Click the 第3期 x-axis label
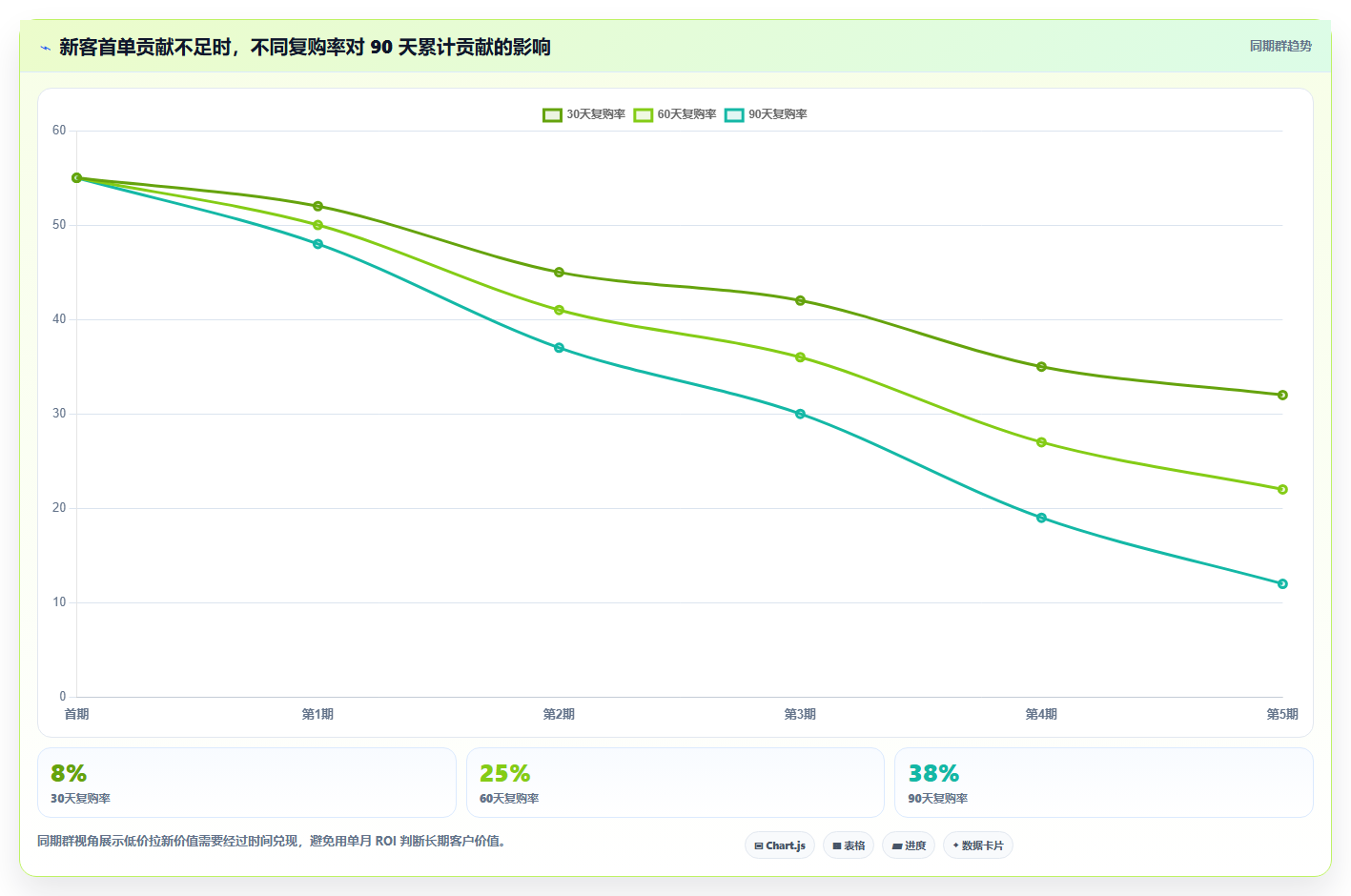Screen dimensions: 1351x896 [x=800, y=714]
